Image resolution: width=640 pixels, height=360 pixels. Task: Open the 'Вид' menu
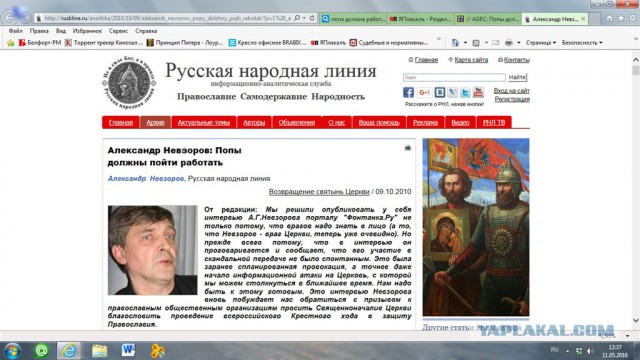61,31
